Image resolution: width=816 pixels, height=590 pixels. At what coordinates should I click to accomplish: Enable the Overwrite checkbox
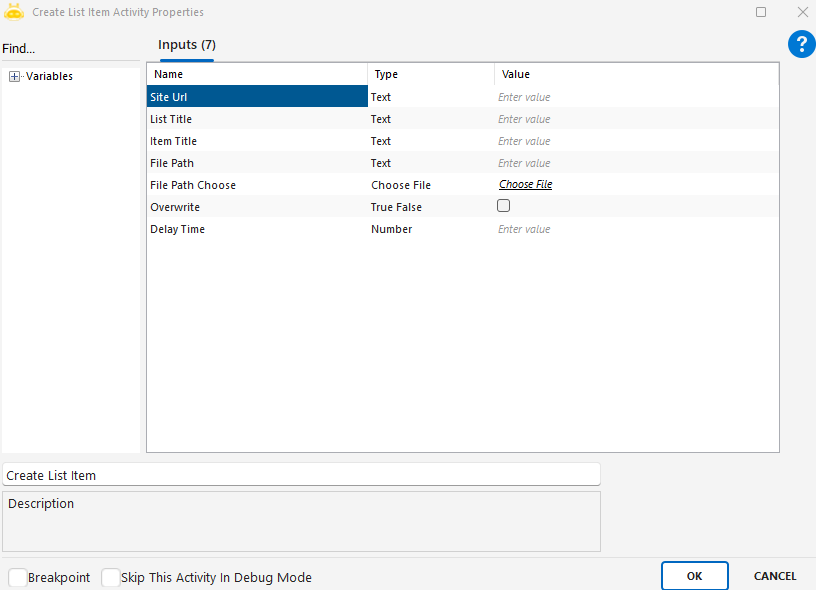tap(504, 206)
